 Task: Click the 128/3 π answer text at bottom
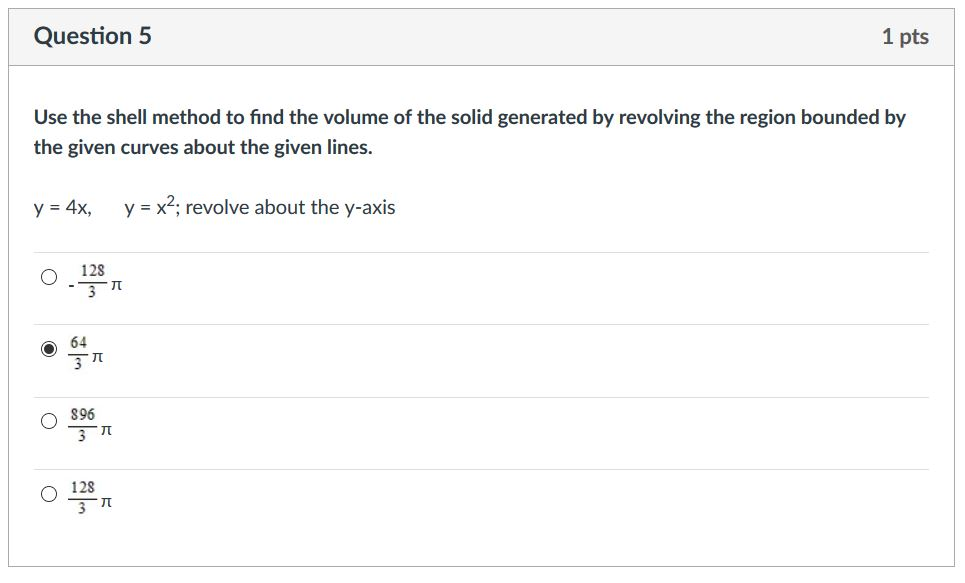pos(92,495)
